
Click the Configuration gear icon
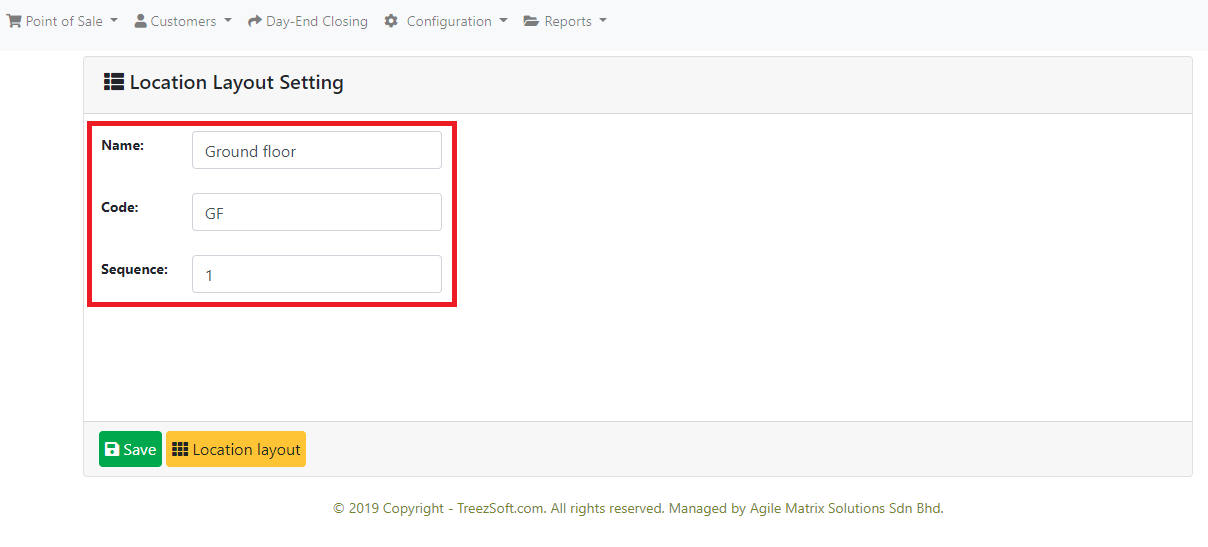[x=391, y=21]
